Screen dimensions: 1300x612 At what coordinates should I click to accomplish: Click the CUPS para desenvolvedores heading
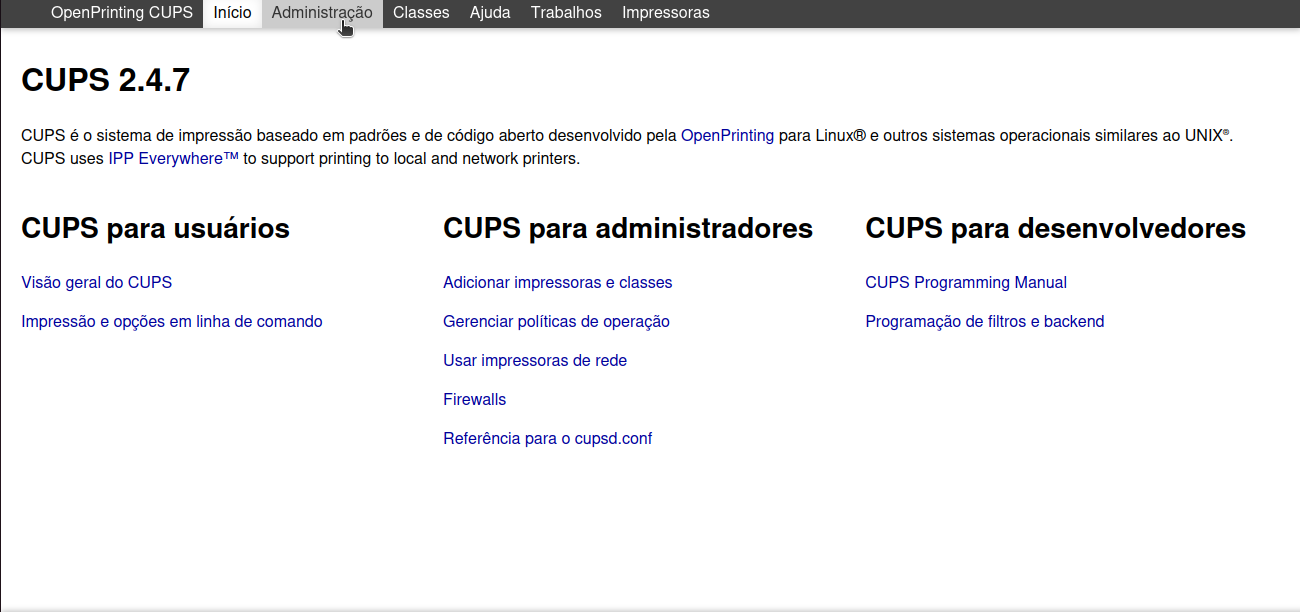point(1055,228)
